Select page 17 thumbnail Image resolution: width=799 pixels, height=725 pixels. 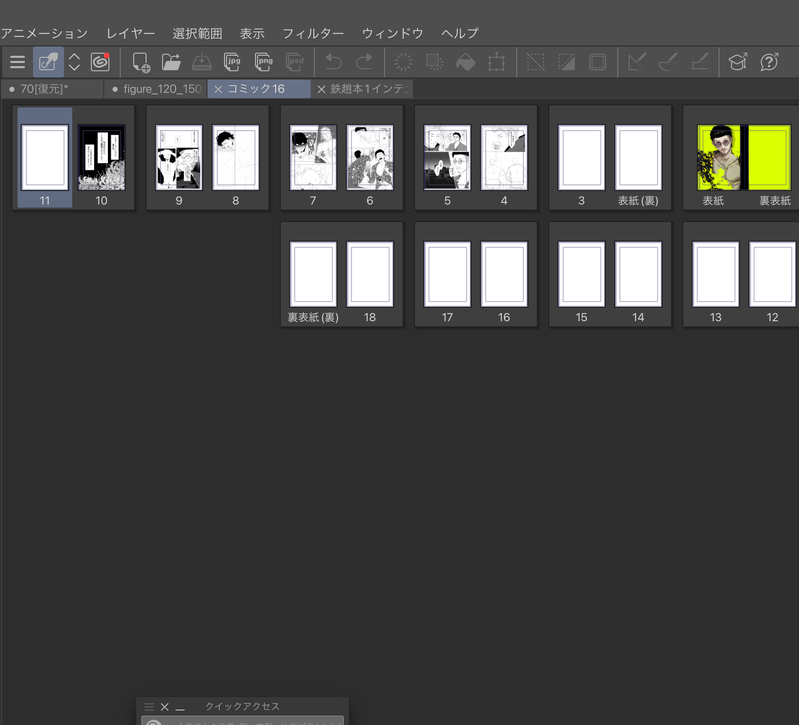(447, 274)
